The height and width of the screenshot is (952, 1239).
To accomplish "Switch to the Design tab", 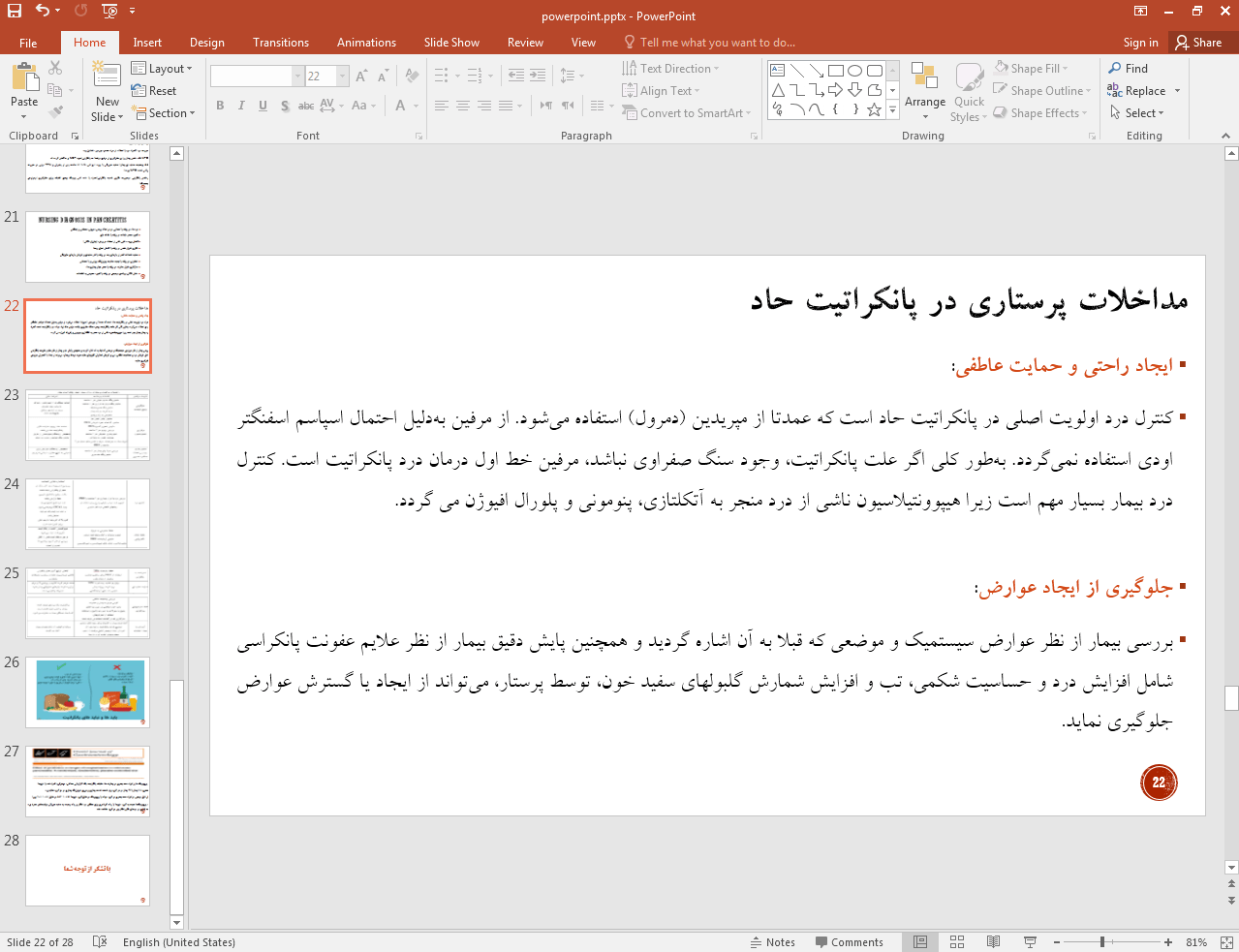I will pyautogui.click(x=206, y=43).
